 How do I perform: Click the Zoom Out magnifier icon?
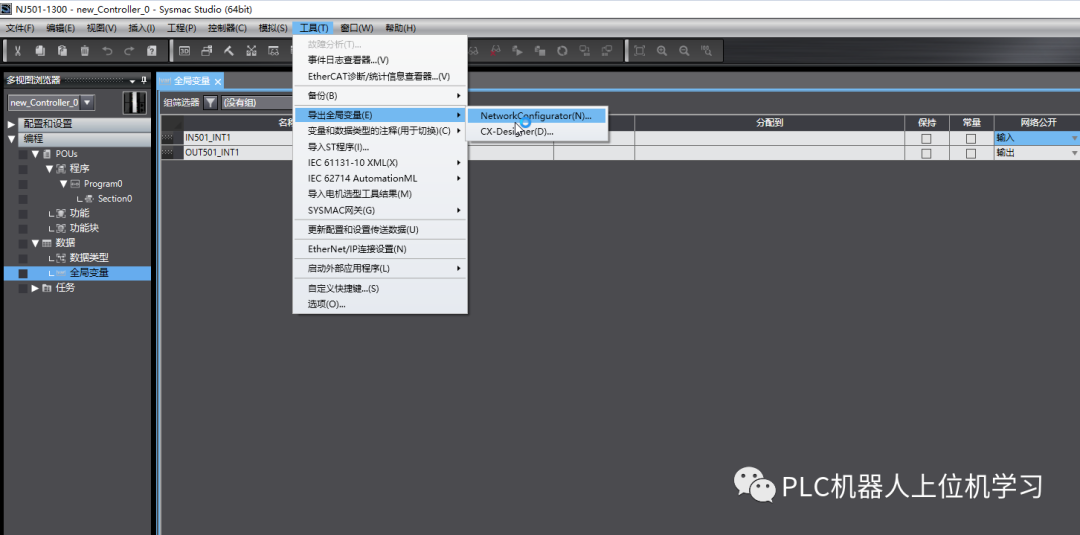point(684,50)
